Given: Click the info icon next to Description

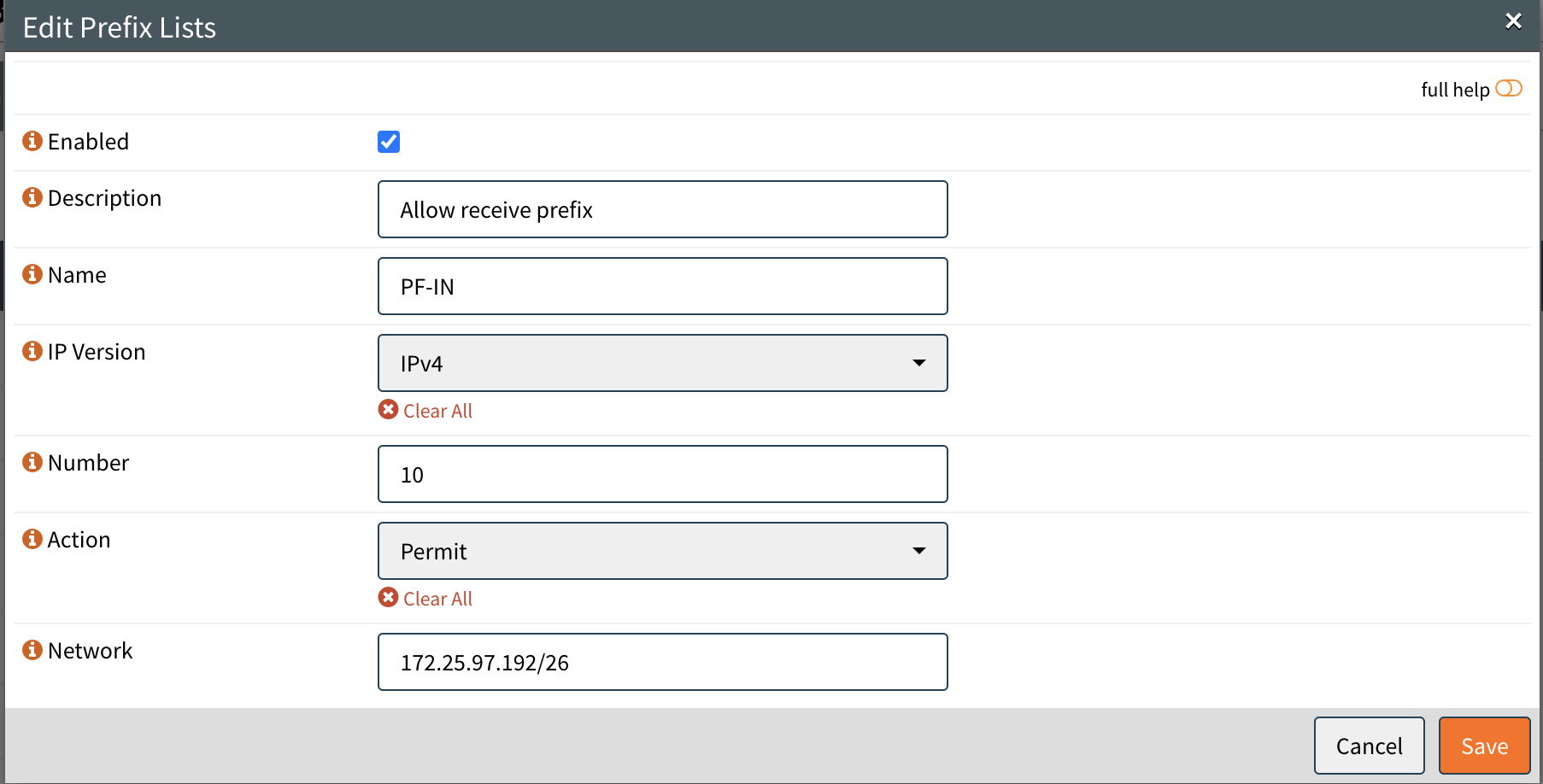Looking at the screenshot, I should [x=32, y=197].
